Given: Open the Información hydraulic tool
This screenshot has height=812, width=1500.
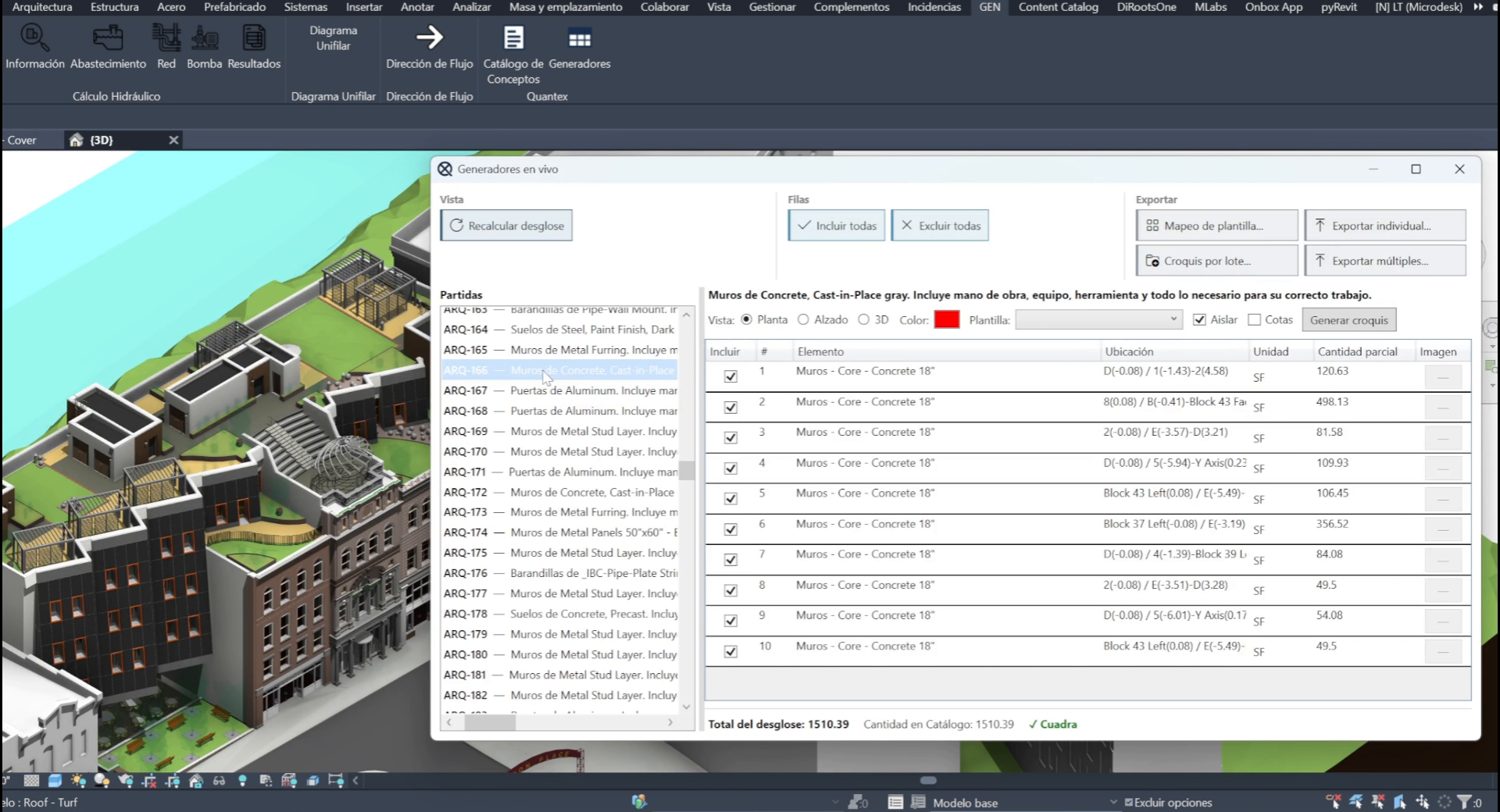Looking at the screenshot, I should point(34,37).
